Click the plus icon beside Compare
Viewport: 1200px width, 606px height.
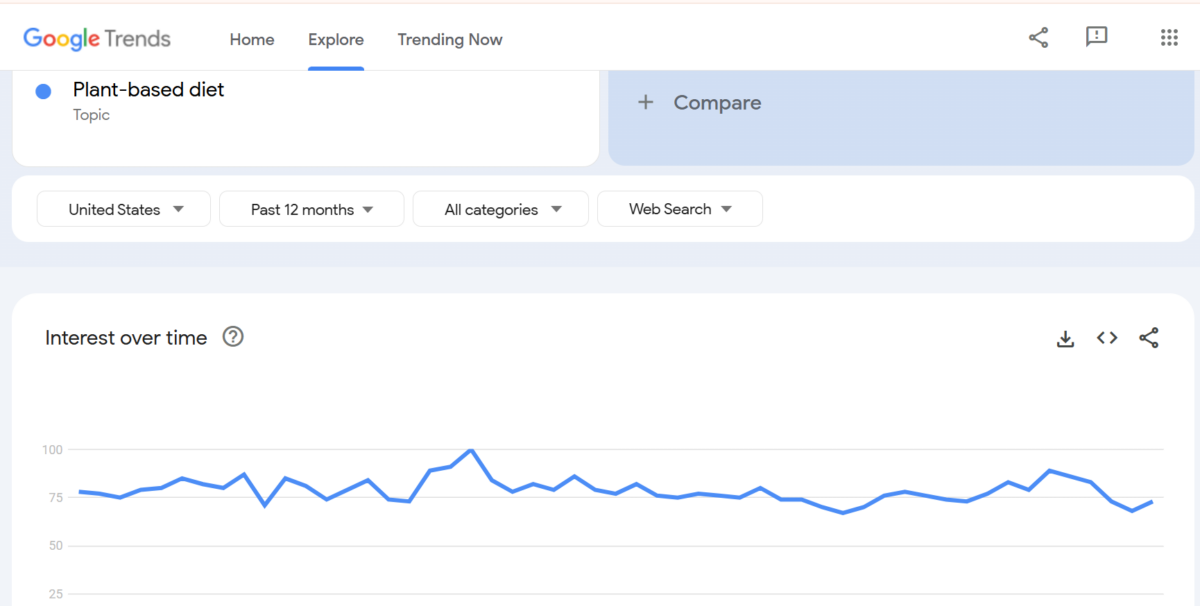646,102
